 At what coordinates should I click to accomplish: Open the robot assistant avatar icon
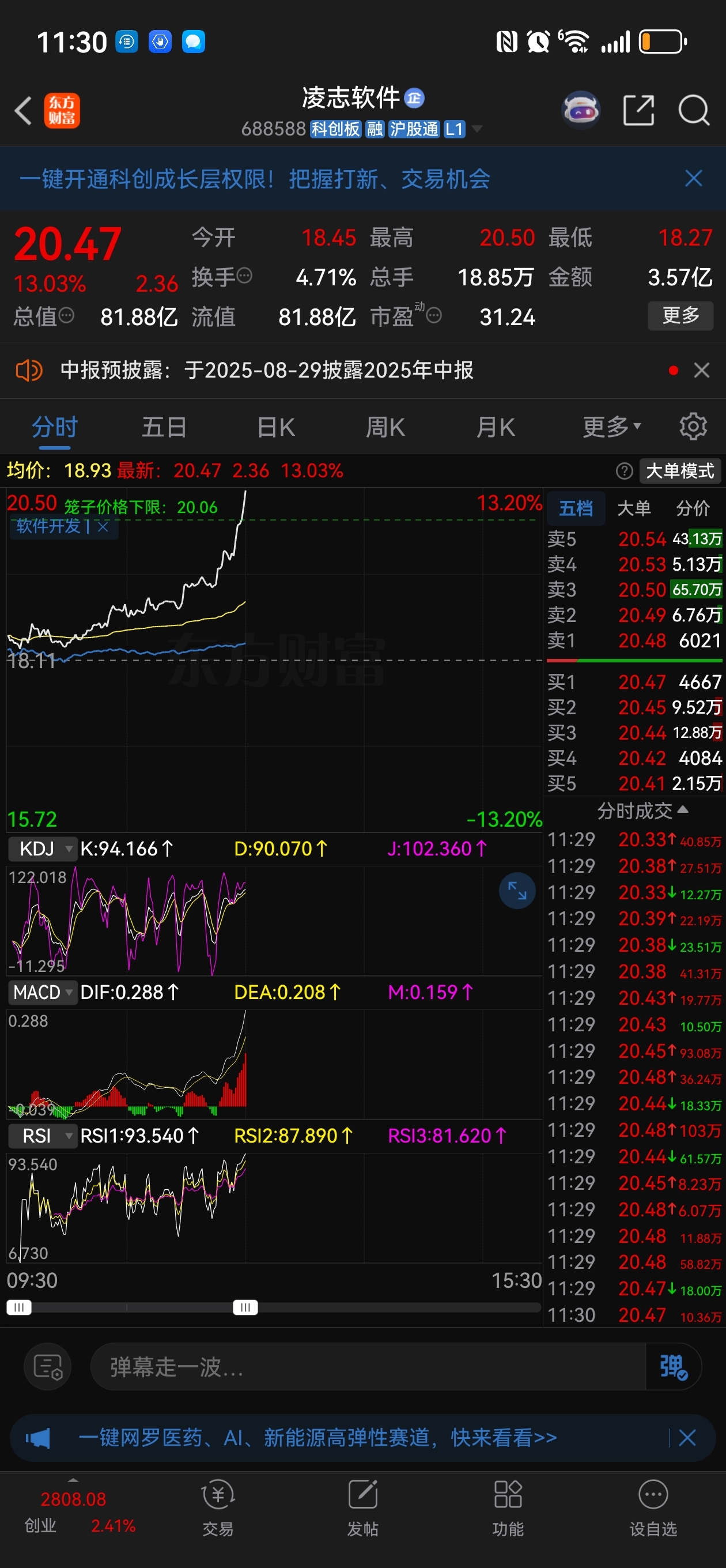click(581, 110)
